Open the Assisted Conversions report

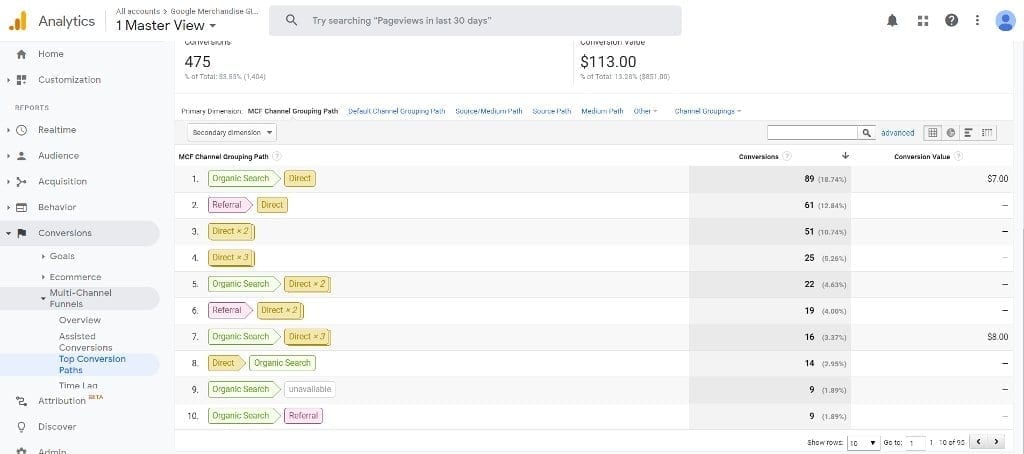(x=86, y=342)
